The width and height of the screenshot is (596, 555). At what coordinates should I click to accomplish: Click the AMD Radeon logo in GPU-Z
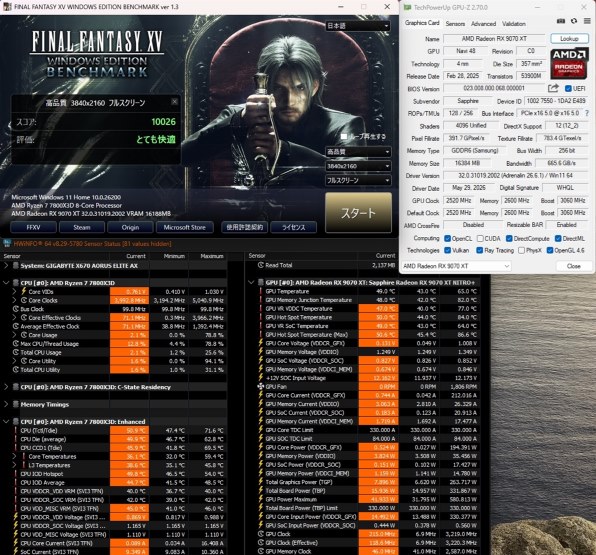coord(569,63)
